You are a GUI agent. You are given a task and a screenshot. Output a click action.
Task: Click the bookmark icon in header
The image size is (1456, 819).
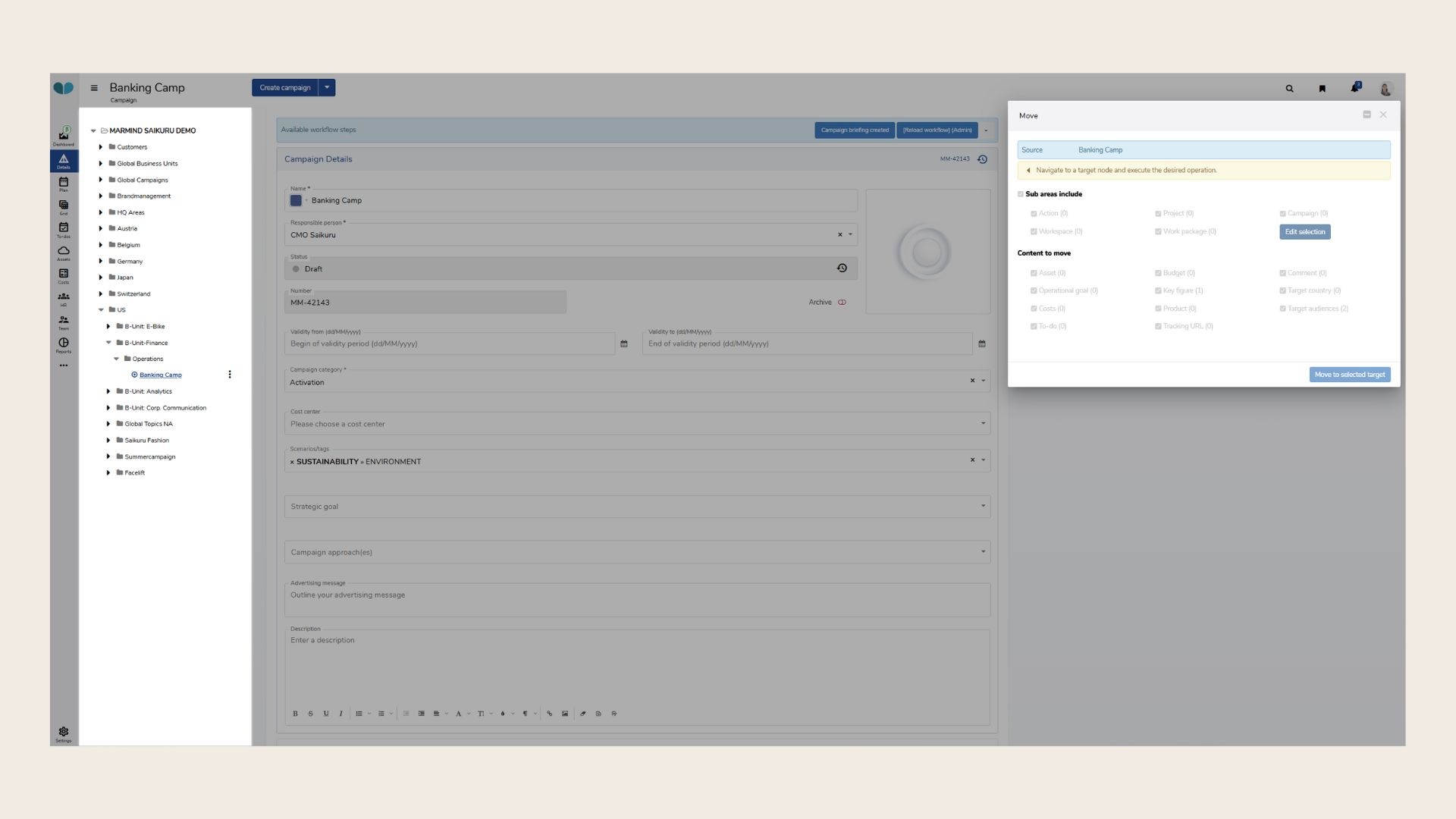1322,89
